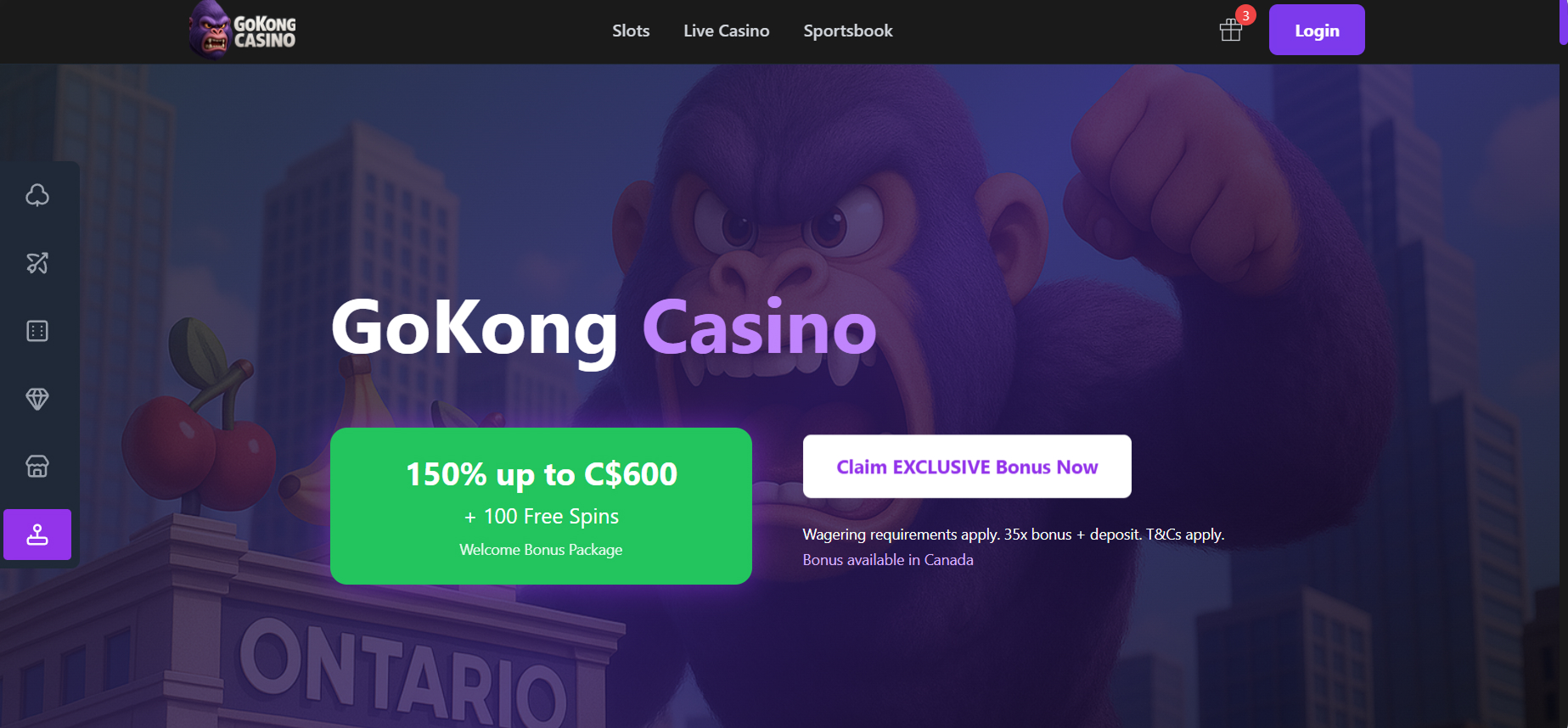The image size is (1568, 728).
Task: Select the bow and arrow sidebar icon
Action: click(37, 263)
